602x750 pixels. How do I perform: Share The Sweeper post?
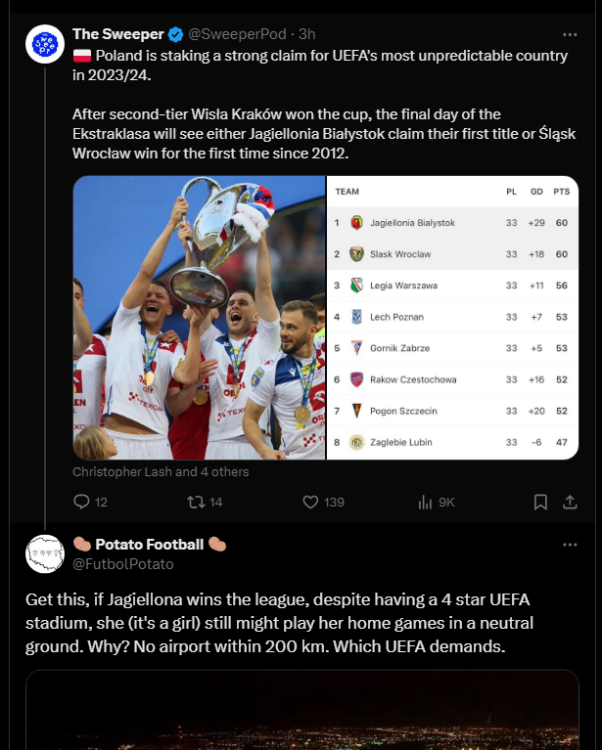point(570,502)
